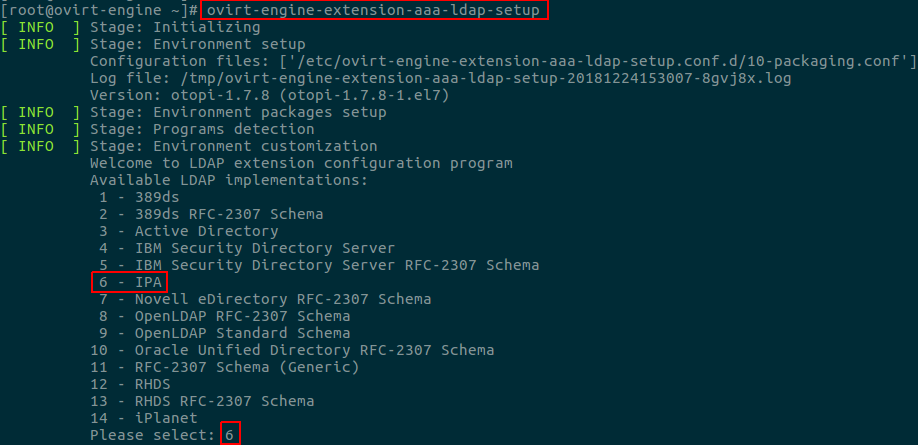Click the otopi-1.7.8 version line
Viewport: 918px width, 445px height.
coord(270,95)
